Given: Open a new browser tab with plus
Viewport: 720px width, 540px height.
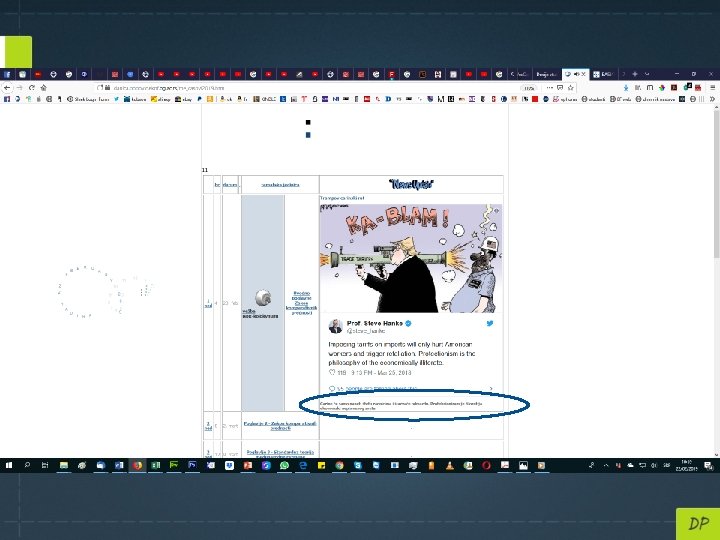Looking at the screenshot, I should point(635,74).
